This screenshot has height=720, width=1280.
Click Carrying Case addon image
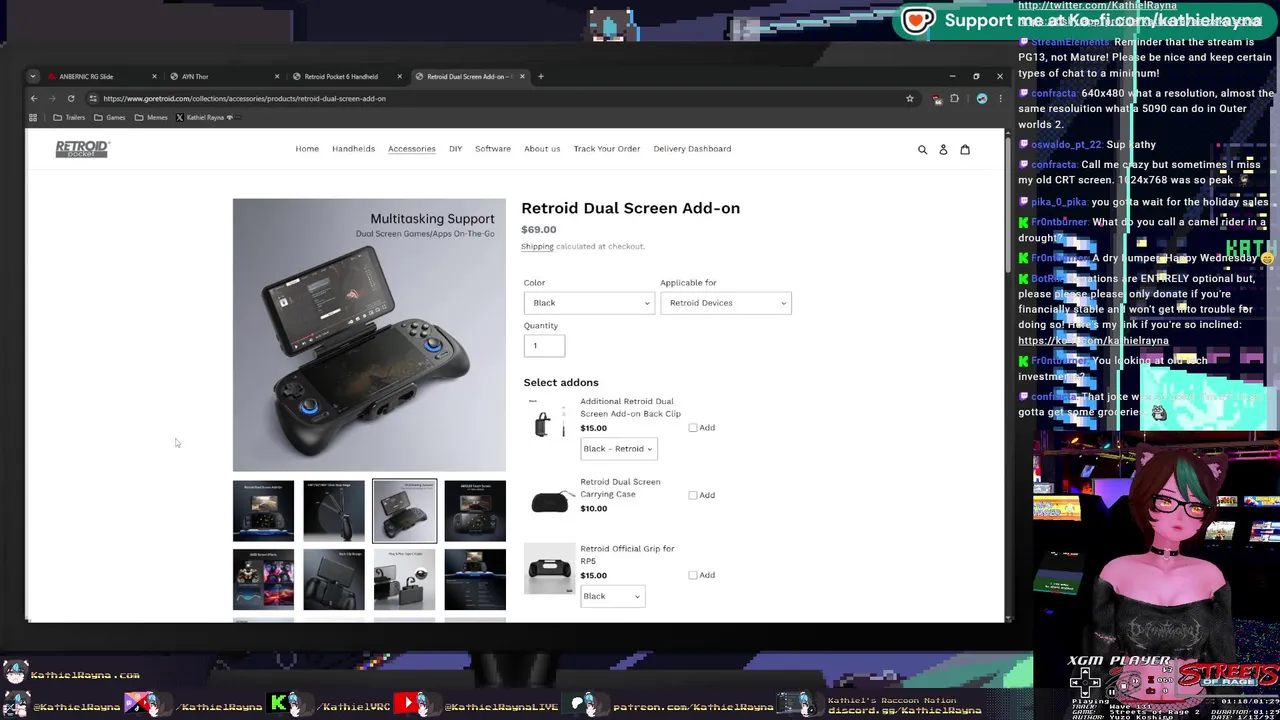549,502
